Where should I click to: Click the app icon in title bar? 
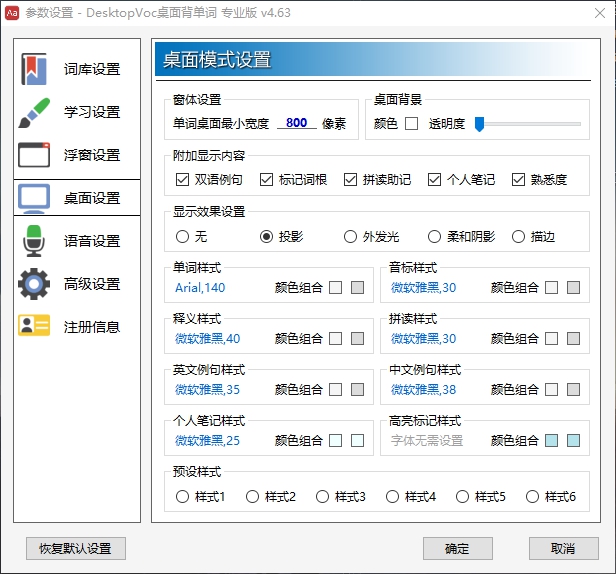pos(12,12)
